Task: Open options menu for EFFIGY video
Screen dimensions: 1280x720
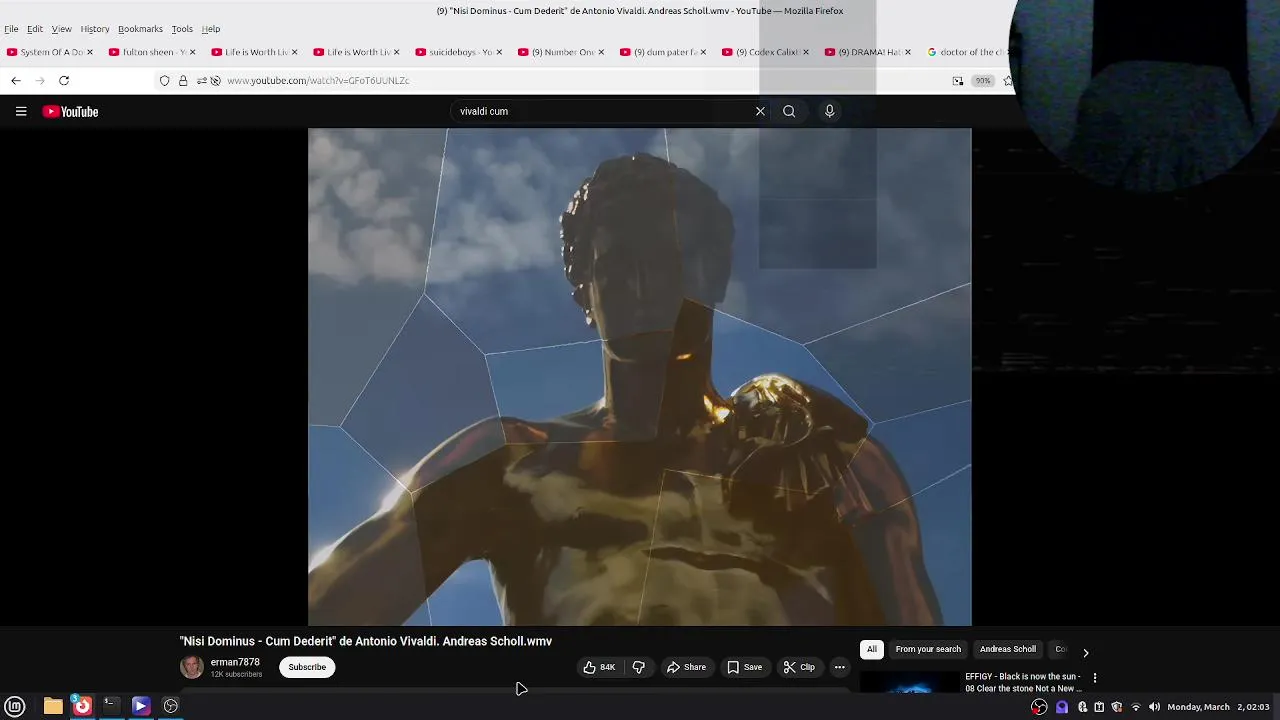Action: click(1095, 678)
